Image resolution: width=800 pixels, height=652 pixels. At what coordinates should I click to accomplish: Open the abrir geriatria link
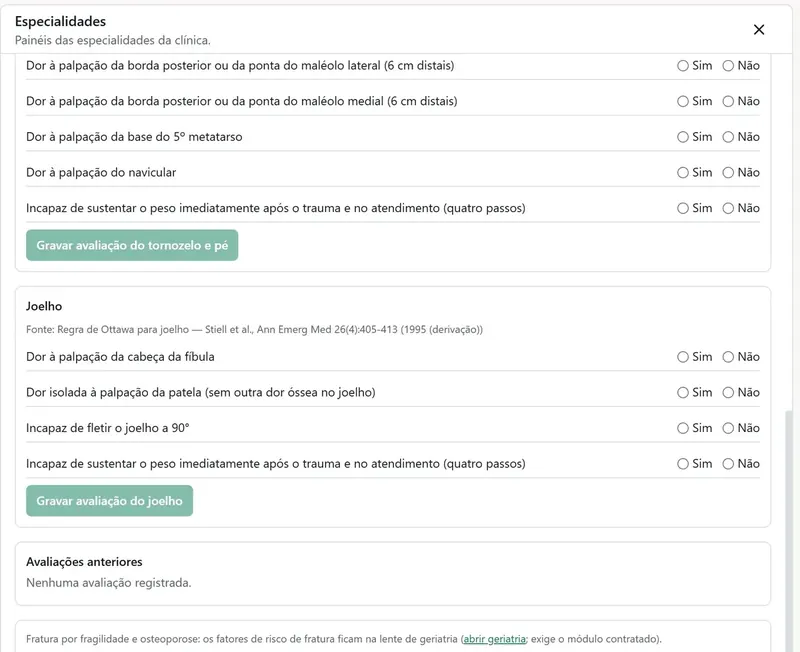pos(494,639)
